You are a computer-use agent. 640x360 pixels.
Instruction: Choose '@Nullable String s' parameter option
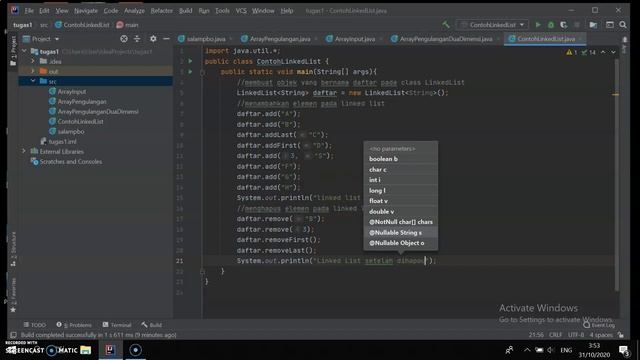[x=401, y=233]
